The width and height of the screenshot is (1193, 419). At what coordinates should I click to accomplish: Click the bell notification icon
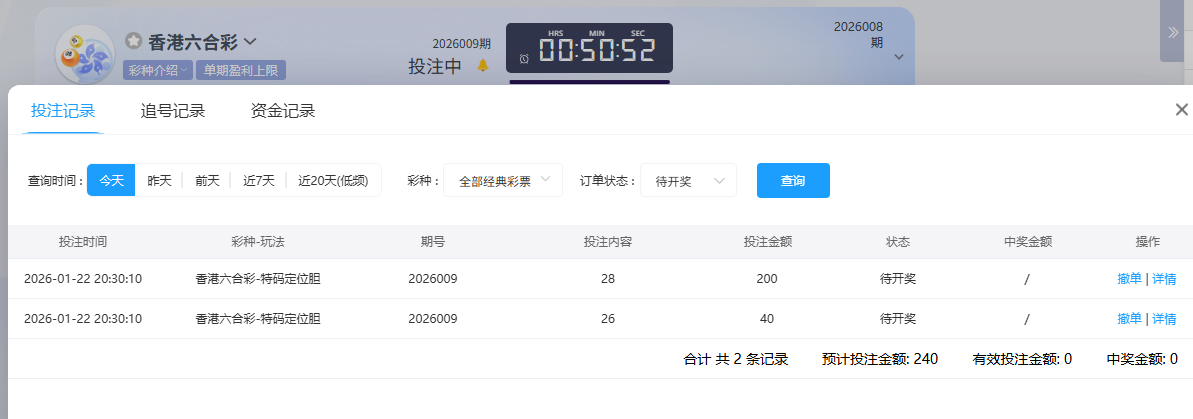pyautogui.click(x=483, y=66)
